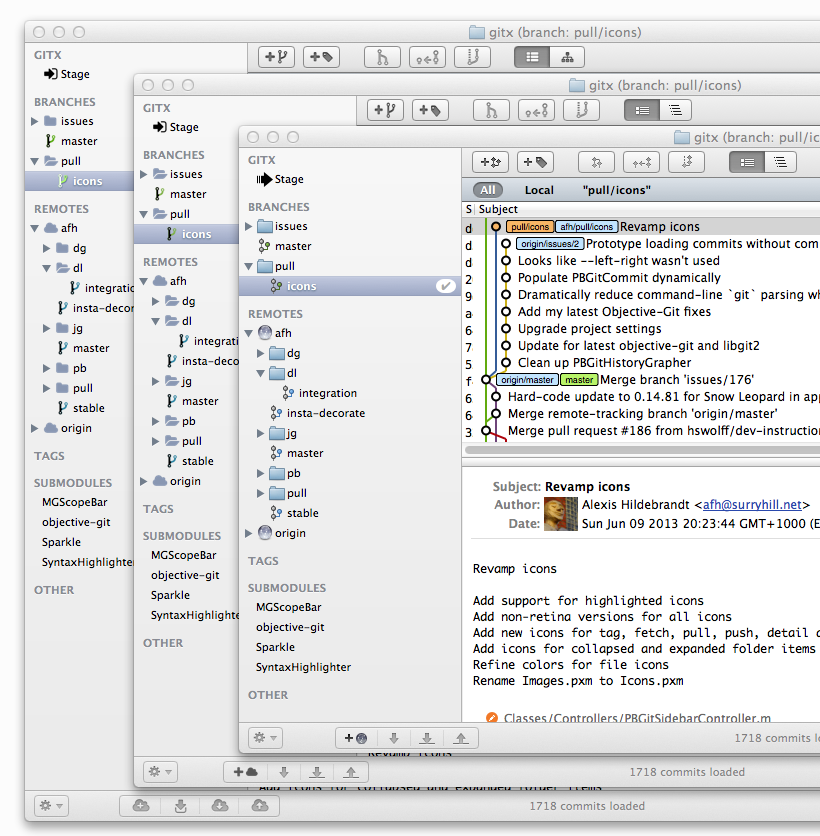Expand origin remote in front window sidebar
The image size is (820, 836).
248,533
